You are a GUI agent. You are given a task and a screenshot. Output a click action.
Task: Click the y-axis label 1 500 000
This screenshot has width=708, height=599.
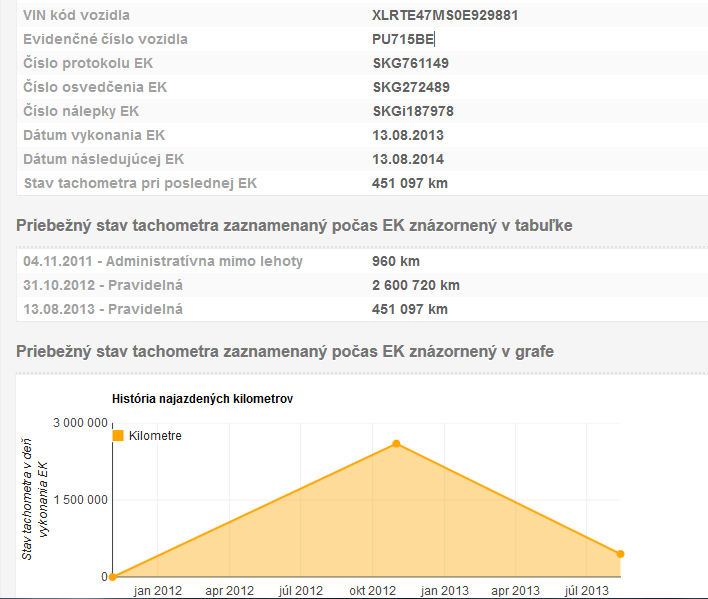(x=80, y=500)
